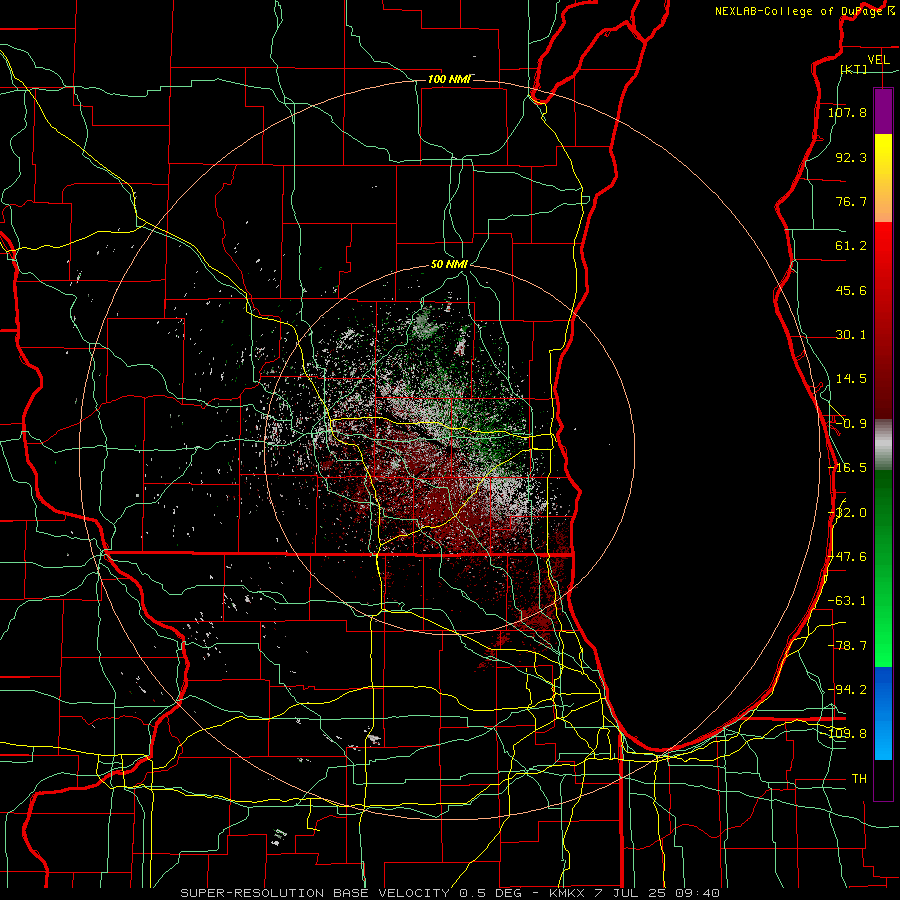
Task: Click the 50 NMI range ring label
Action: [449, 265]
